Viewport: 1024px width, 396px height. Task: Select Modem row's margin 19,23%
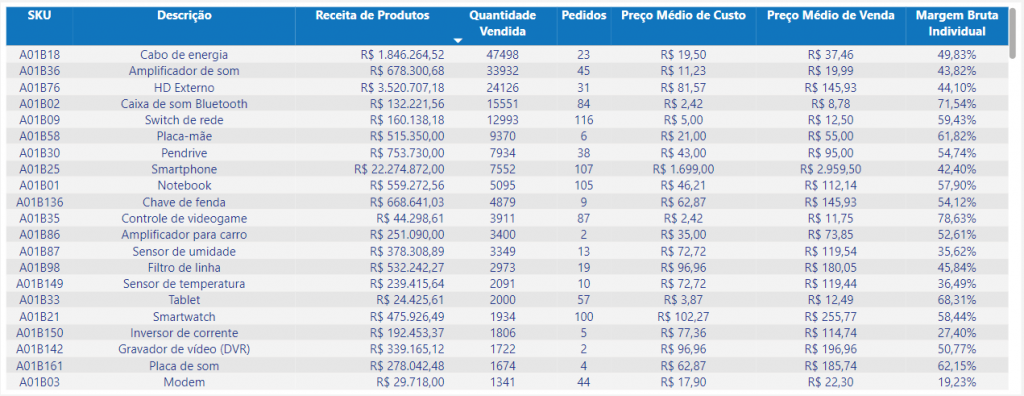956,382
